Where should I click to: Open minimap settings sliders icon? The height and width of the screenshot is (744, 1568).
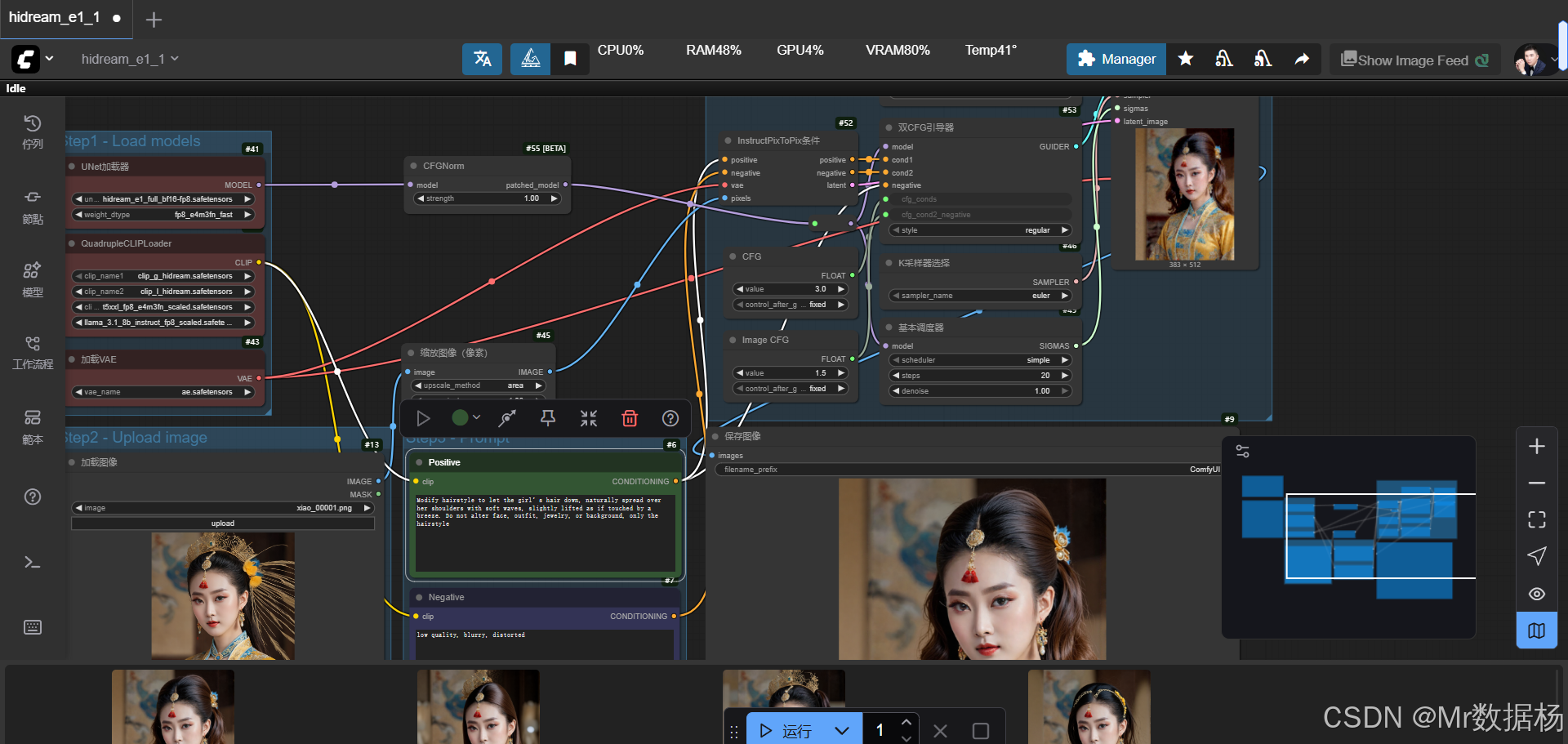[x=1242, y=451]
